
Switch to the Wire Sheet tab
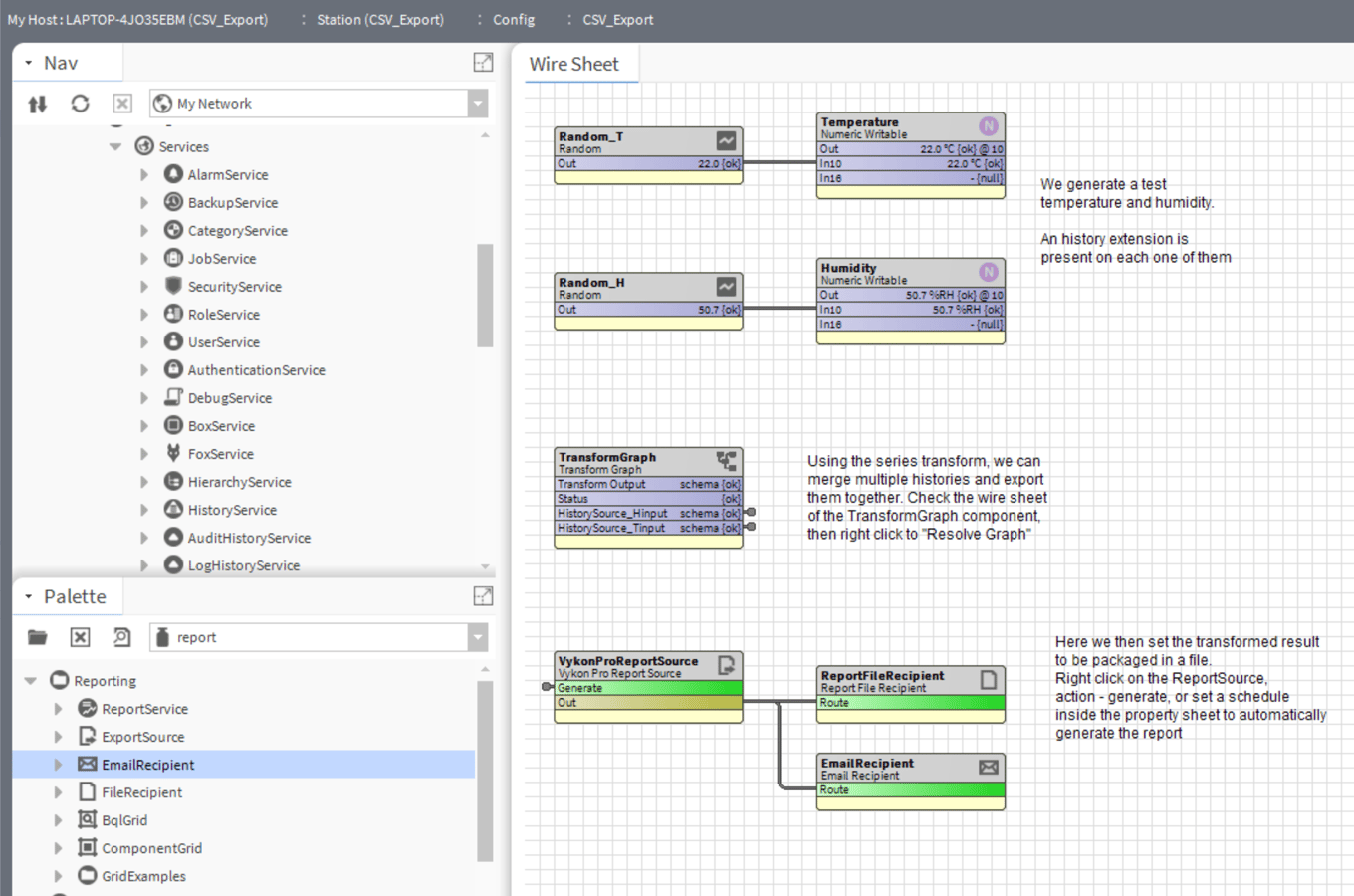coord(577,63)
